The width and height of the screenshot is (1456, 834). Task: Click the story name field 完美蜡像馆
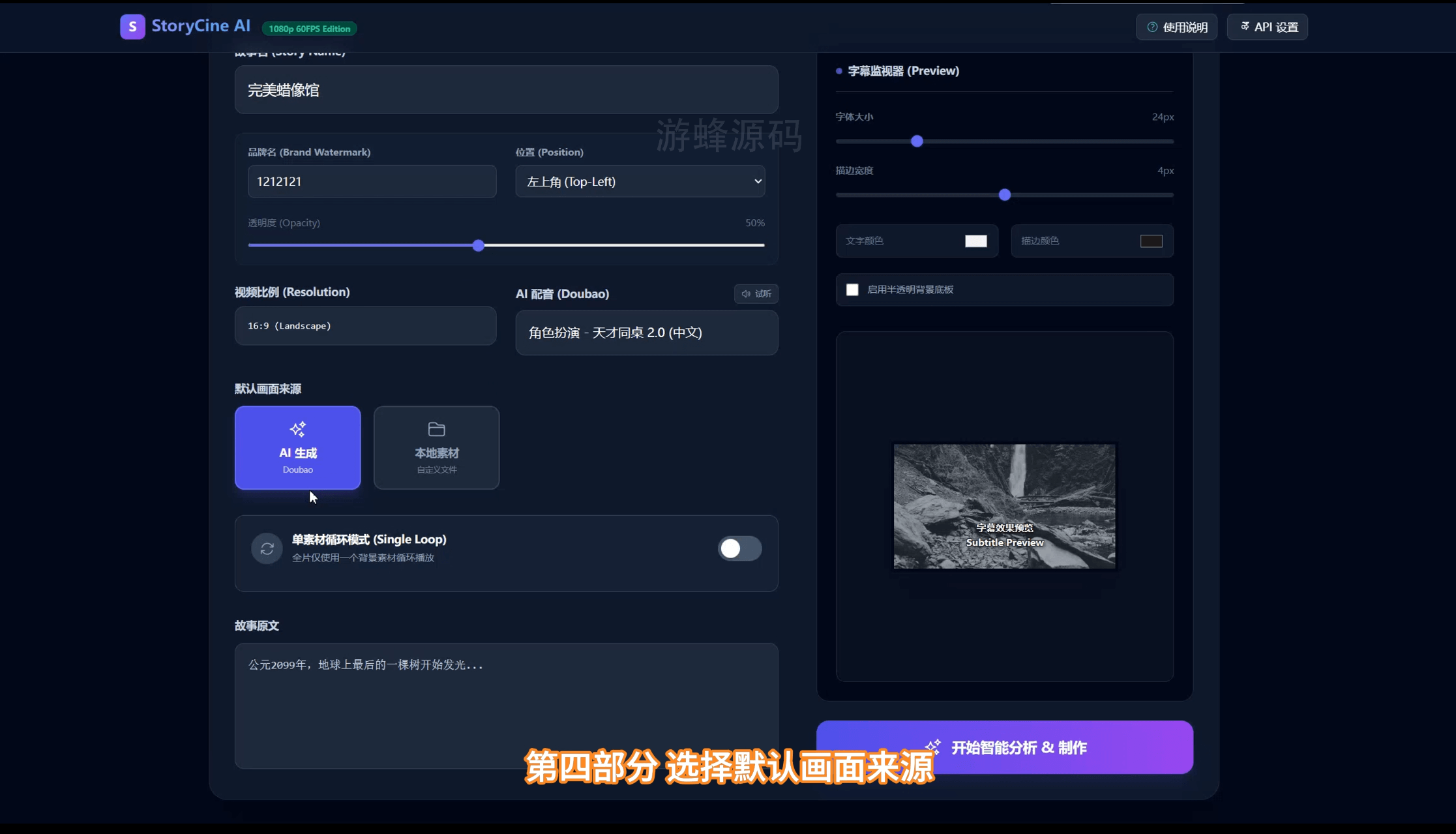tap(506, 90)
